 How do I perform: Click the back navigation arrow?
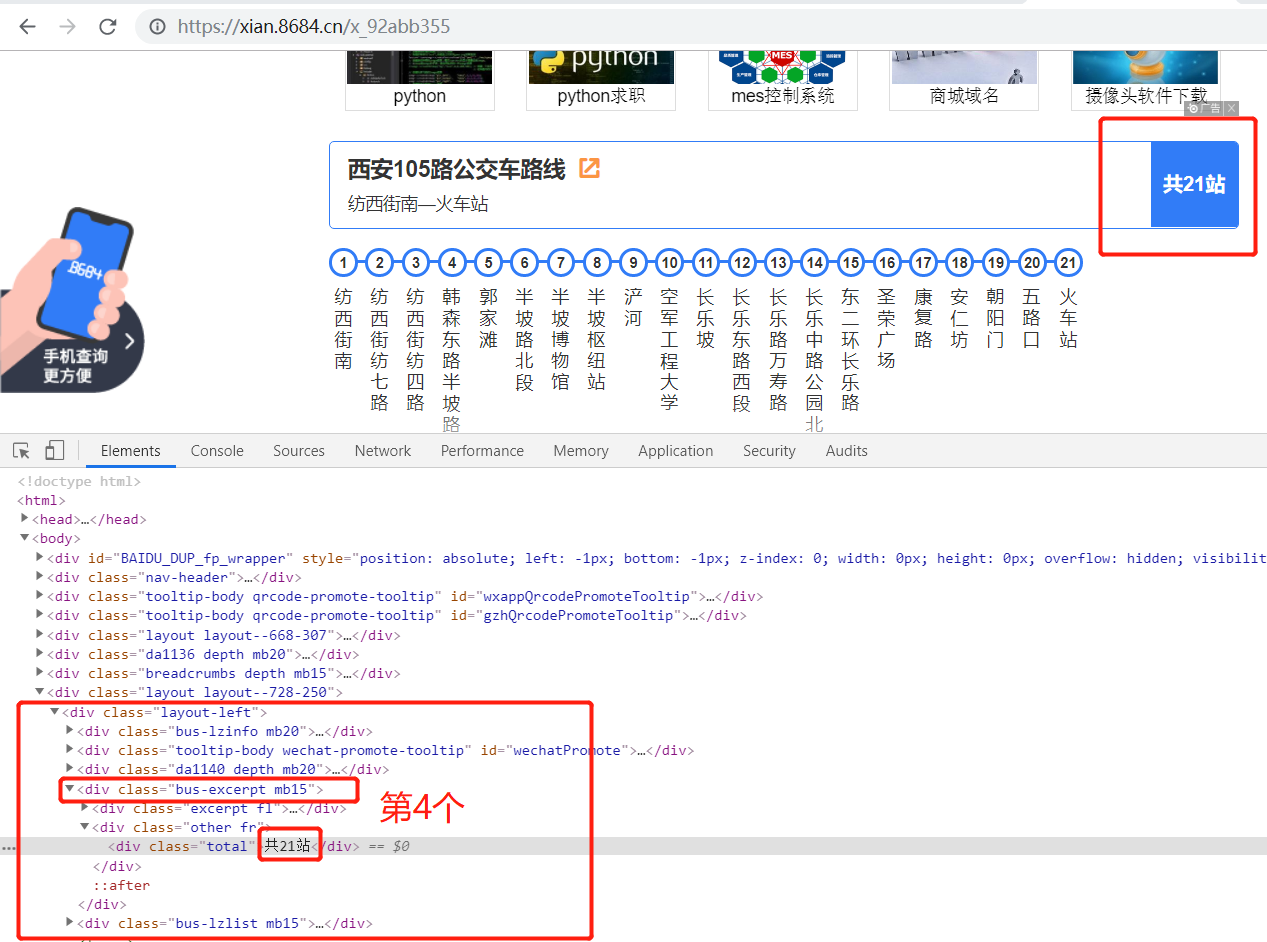click(x=26, y=26)
